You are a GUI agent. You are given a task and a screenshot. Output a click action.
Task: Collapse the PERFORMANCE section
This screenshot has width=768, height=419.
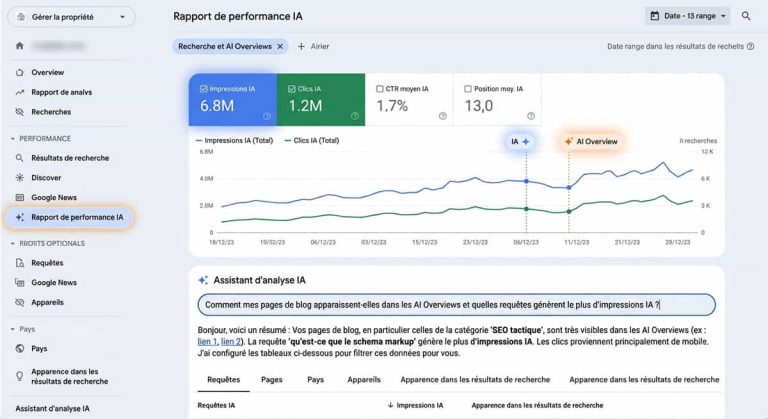pyautogui.click(x=41, y=139)
